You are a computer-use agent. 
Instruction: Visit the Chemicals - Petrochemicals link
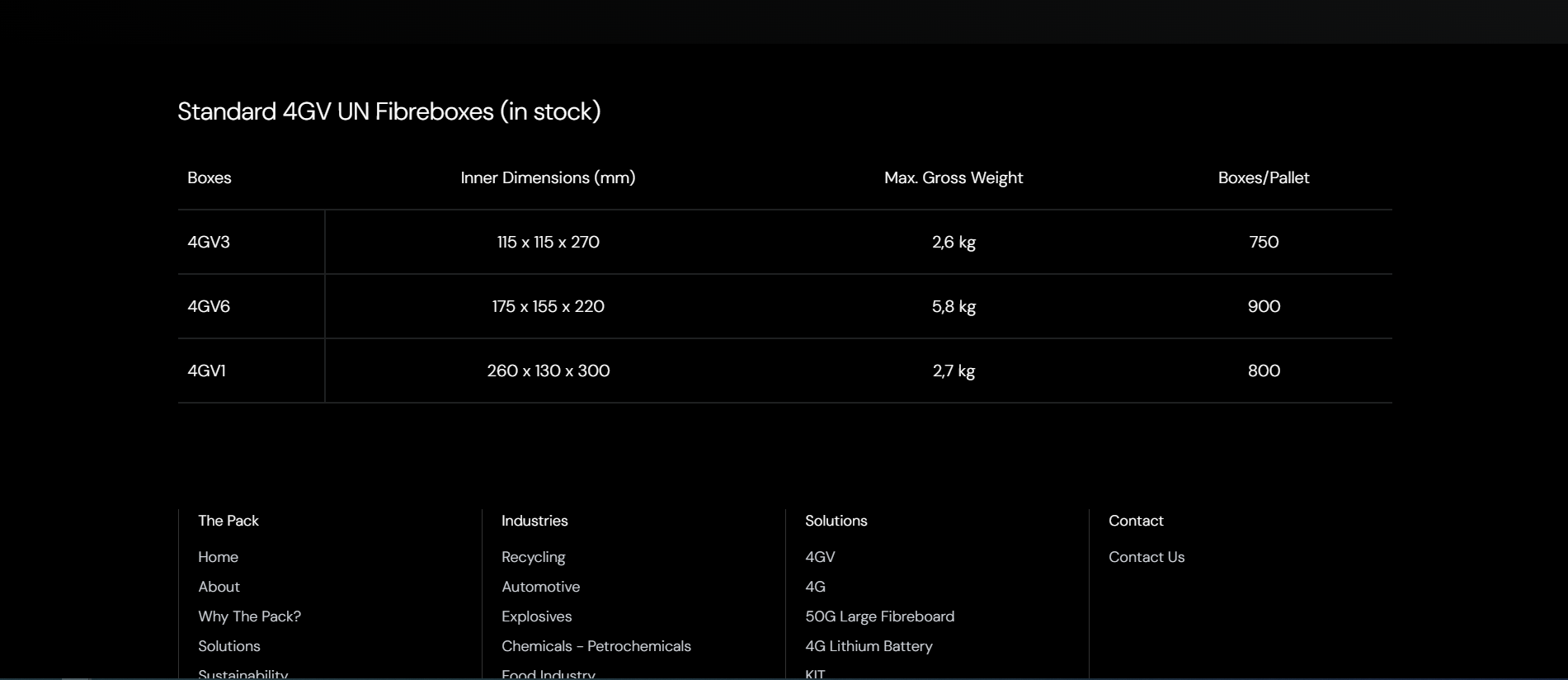596,646
